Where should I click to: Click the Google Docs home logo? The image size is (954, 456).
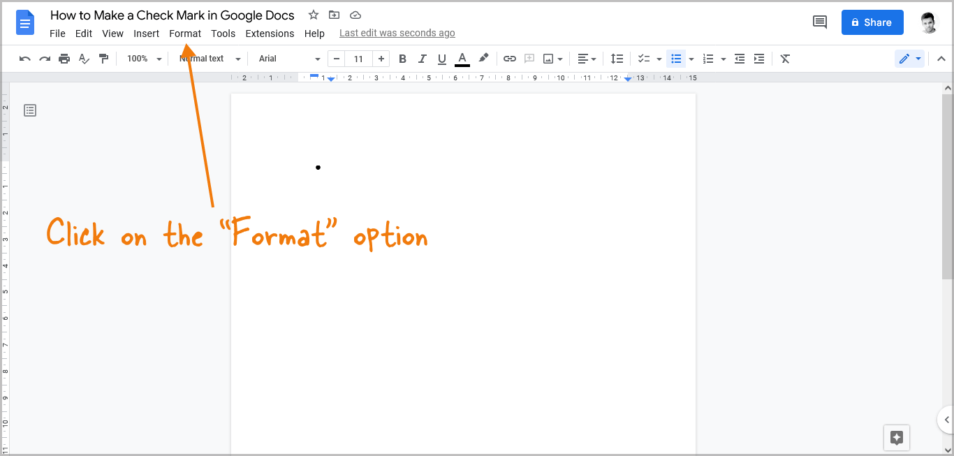point(25,23)
